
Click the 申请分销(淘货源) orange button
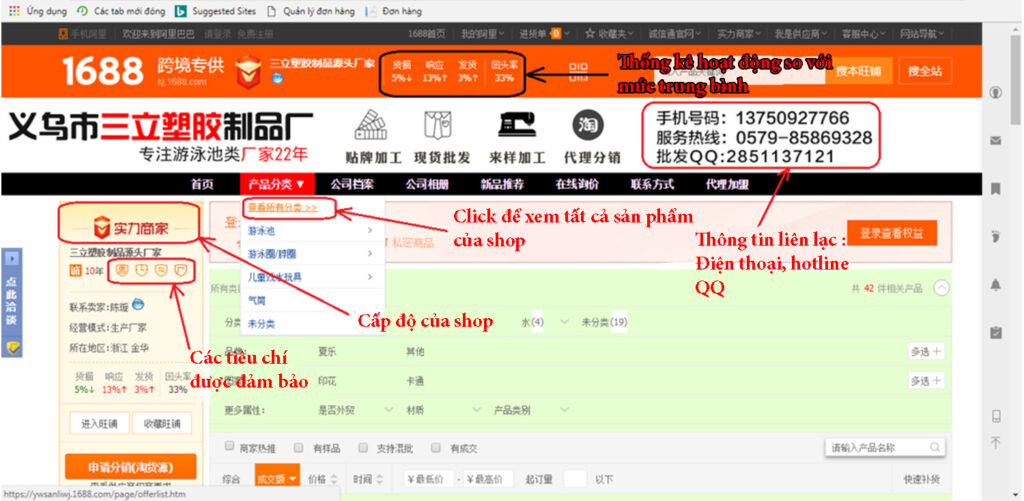131,468
